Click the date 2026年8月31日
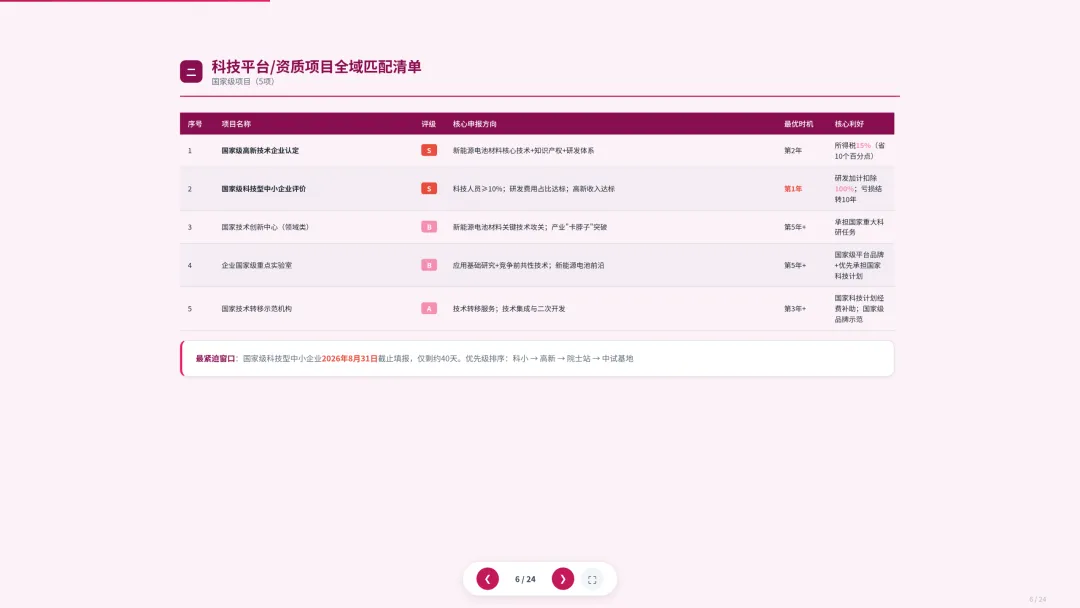The image size is (1080, 608). coord(349,359)
